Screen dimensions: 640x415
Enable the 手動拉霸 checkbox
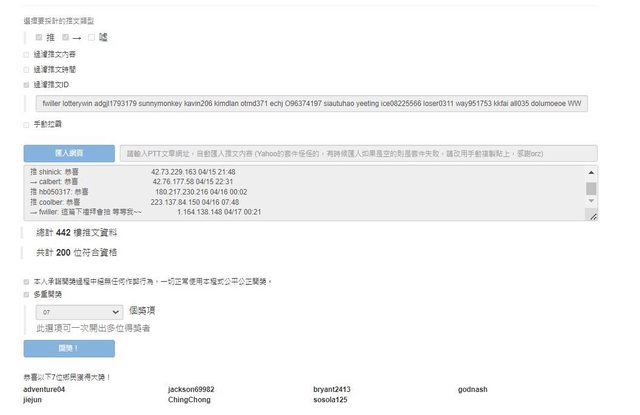coord(27,125)
